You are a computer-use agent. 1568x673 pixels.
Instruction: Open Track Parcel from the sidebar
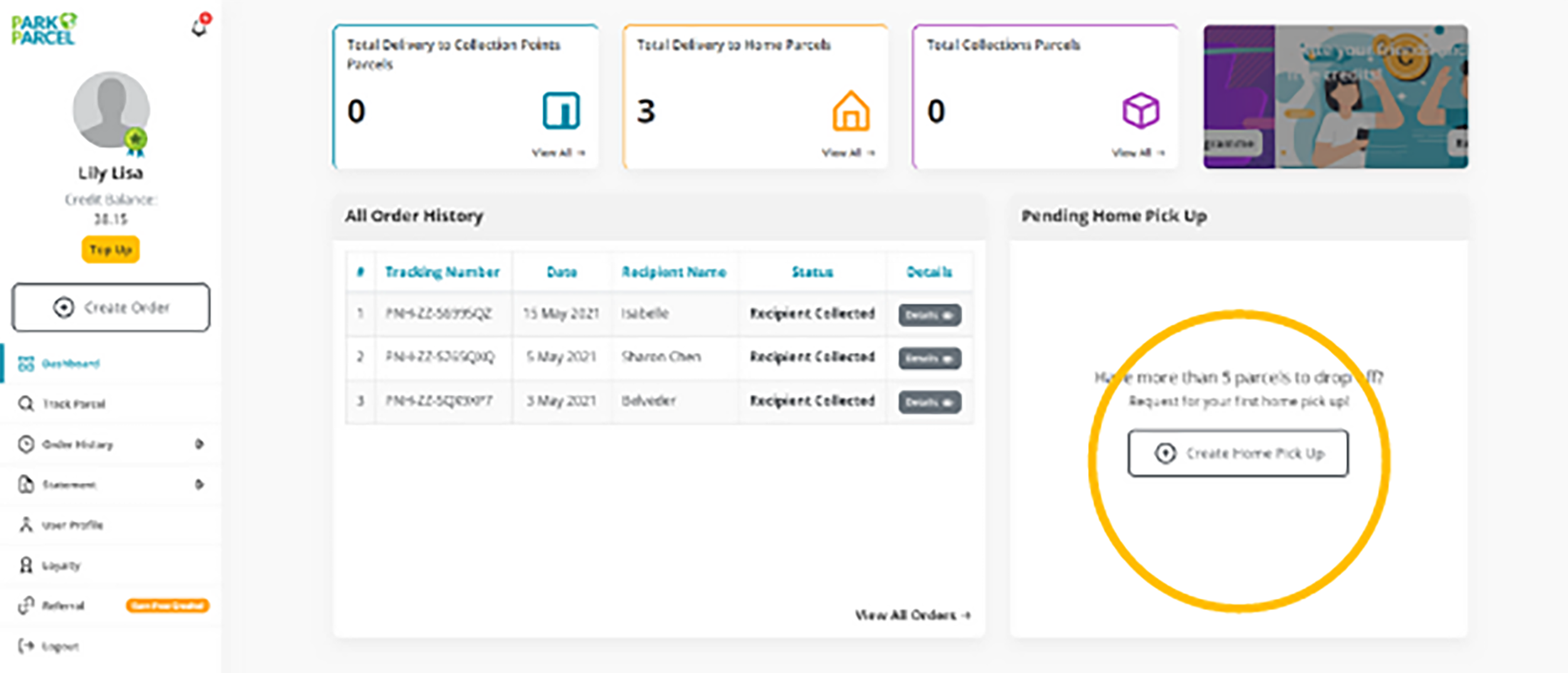(x=73, y=404)
